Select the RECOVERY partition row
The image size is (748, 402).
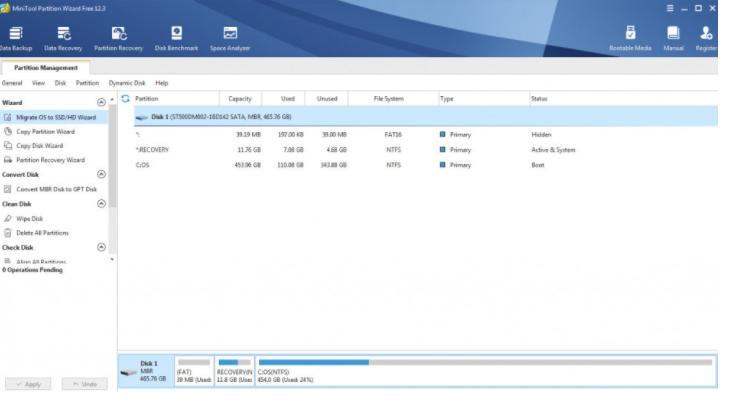click(426, 150)
